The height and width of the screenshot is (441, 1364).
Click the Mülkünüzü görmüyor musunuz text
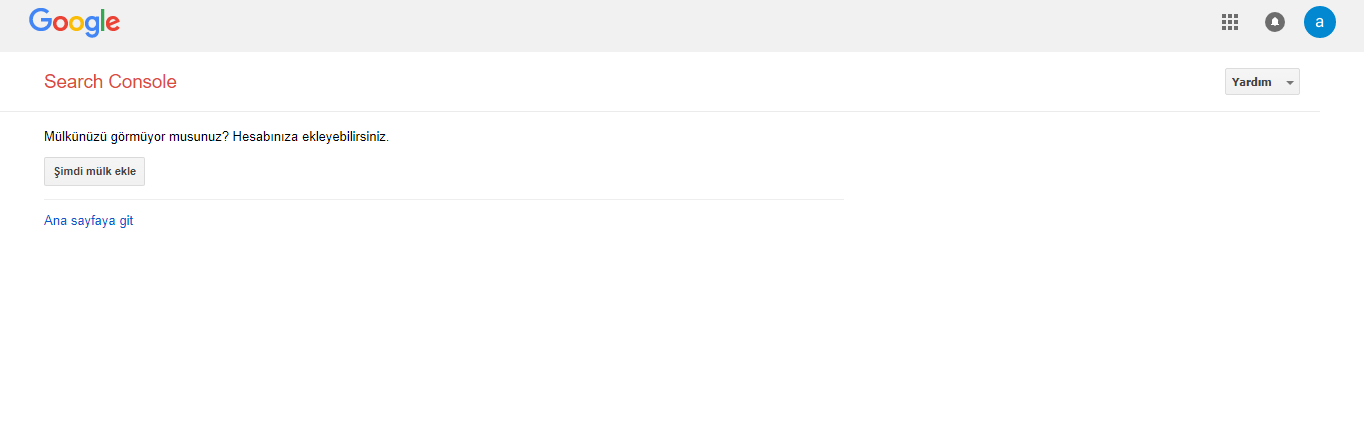(137, 136)
